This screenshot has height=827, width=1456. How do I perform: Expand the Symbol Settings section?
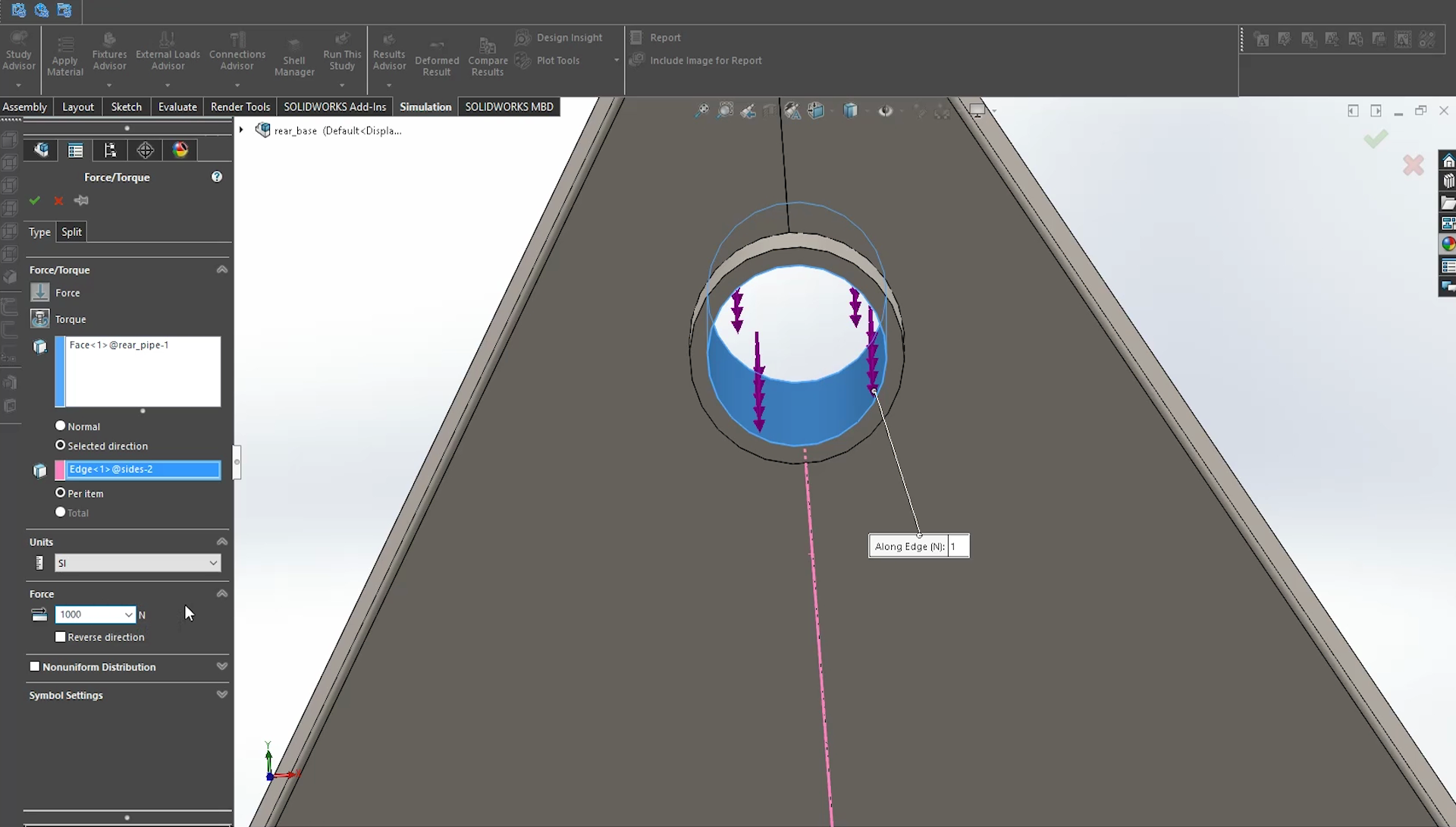pos(222,694)
